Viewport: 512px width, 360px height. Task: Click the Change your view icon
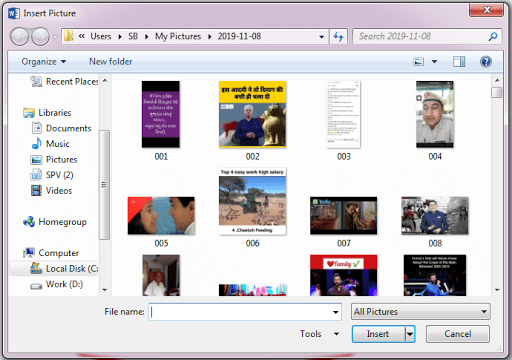pos(419,62)
